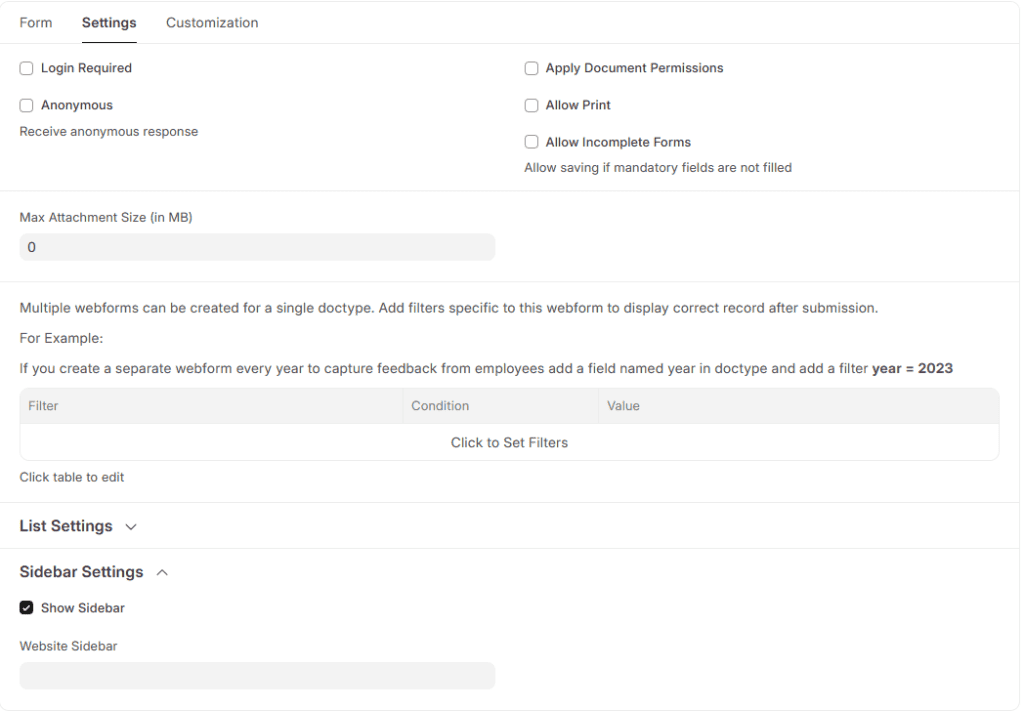The height and width of the screenshot is (711, 1024).
Task: Click the Value column header
Action: pyautogui.click(x=623, y=406)
